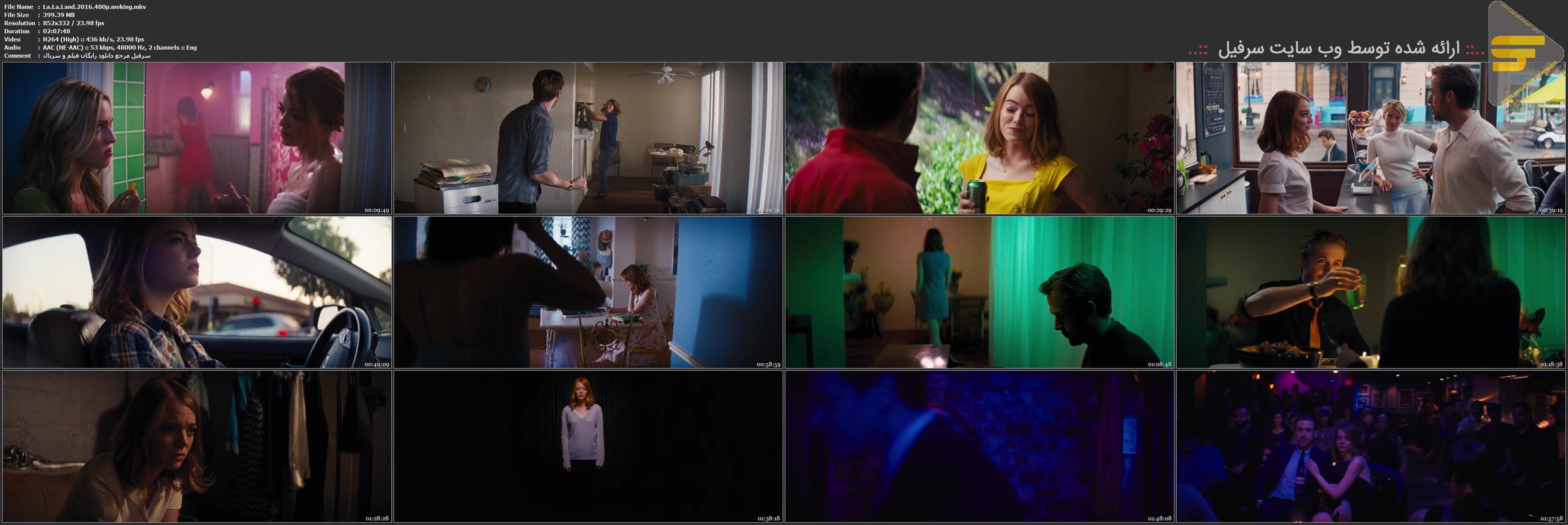Click the Persian Comment text line
This screenshot has height=525, width=1568.
click(96, 55)
